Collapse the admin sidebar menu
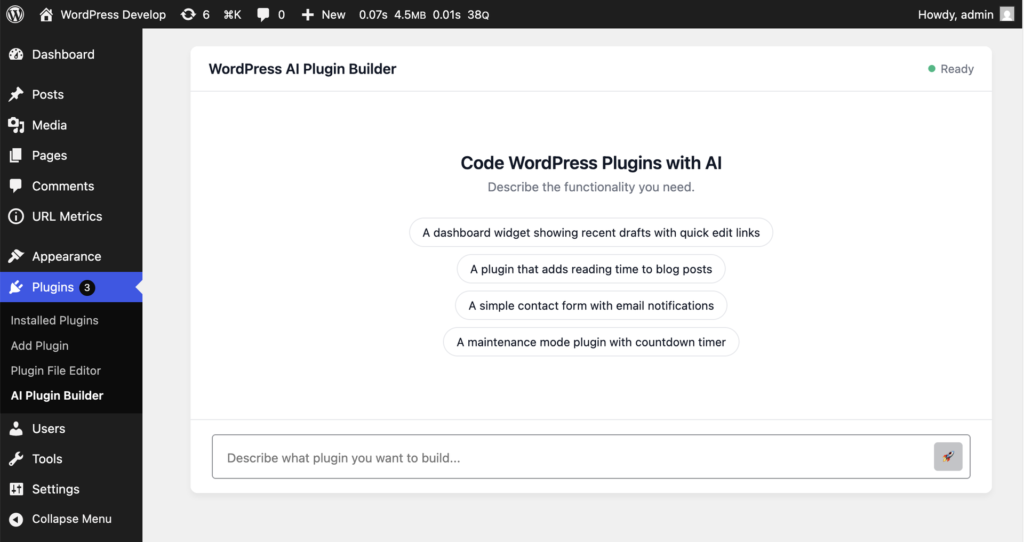Image resolution: width=1024 pixels, height=542 pixels. pos(71,519)
